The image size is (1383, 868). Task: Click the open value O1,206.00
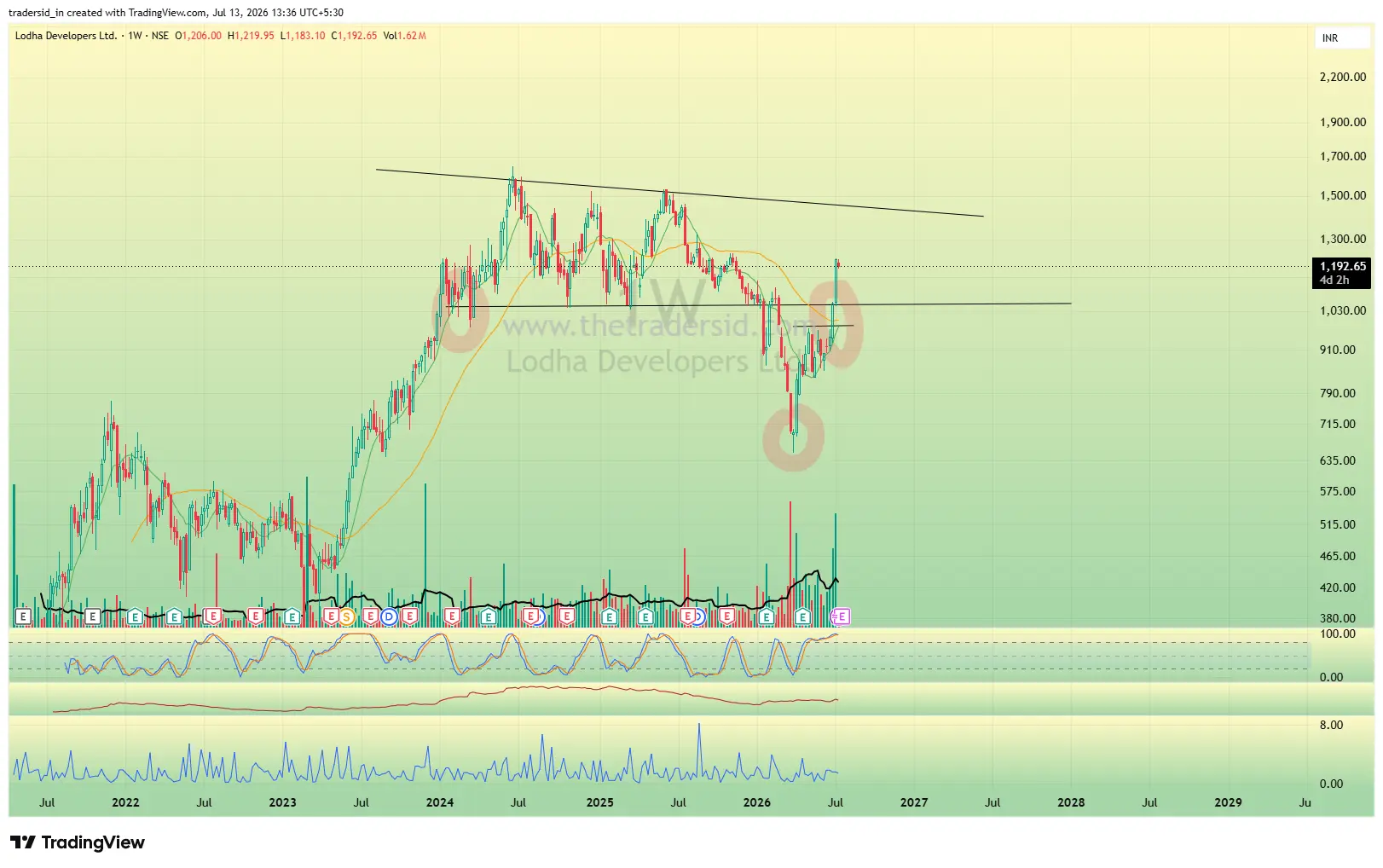click(x=198, y=36)
